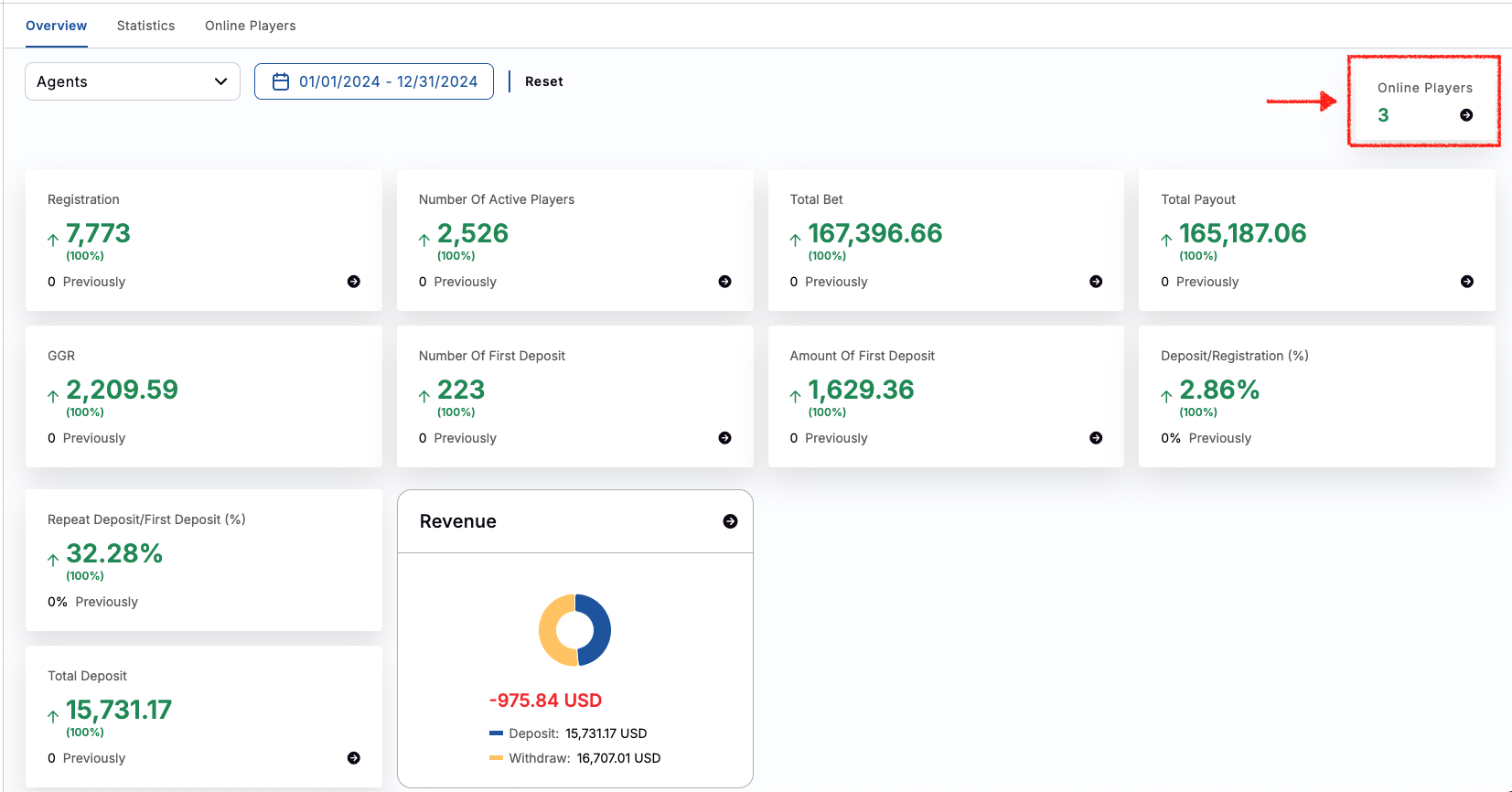Expand the Agents dropdown
This screenshot has width=1512, height=792.
click(132, 81)
